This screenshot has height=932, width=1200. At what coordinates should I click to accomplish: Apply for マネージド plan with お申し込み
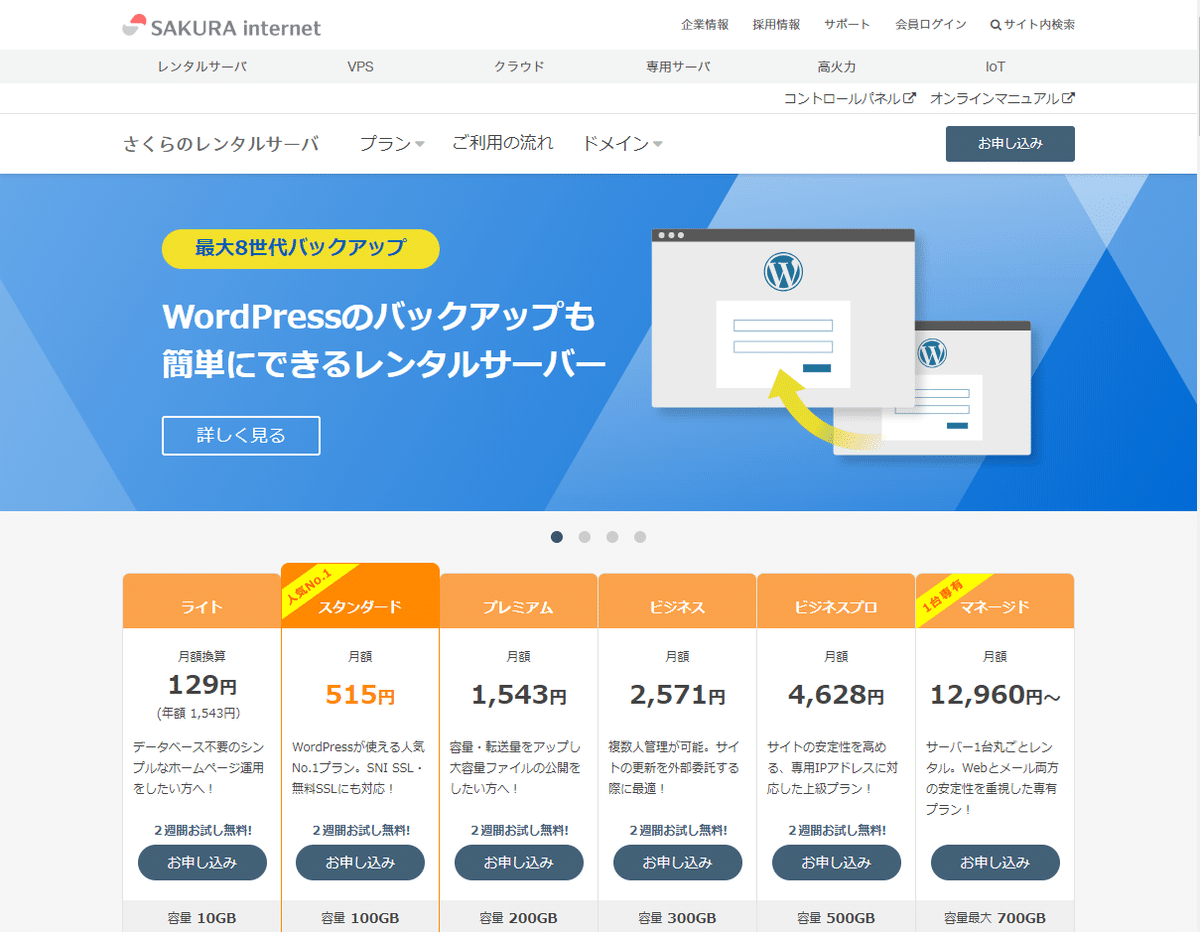point(995,862)
